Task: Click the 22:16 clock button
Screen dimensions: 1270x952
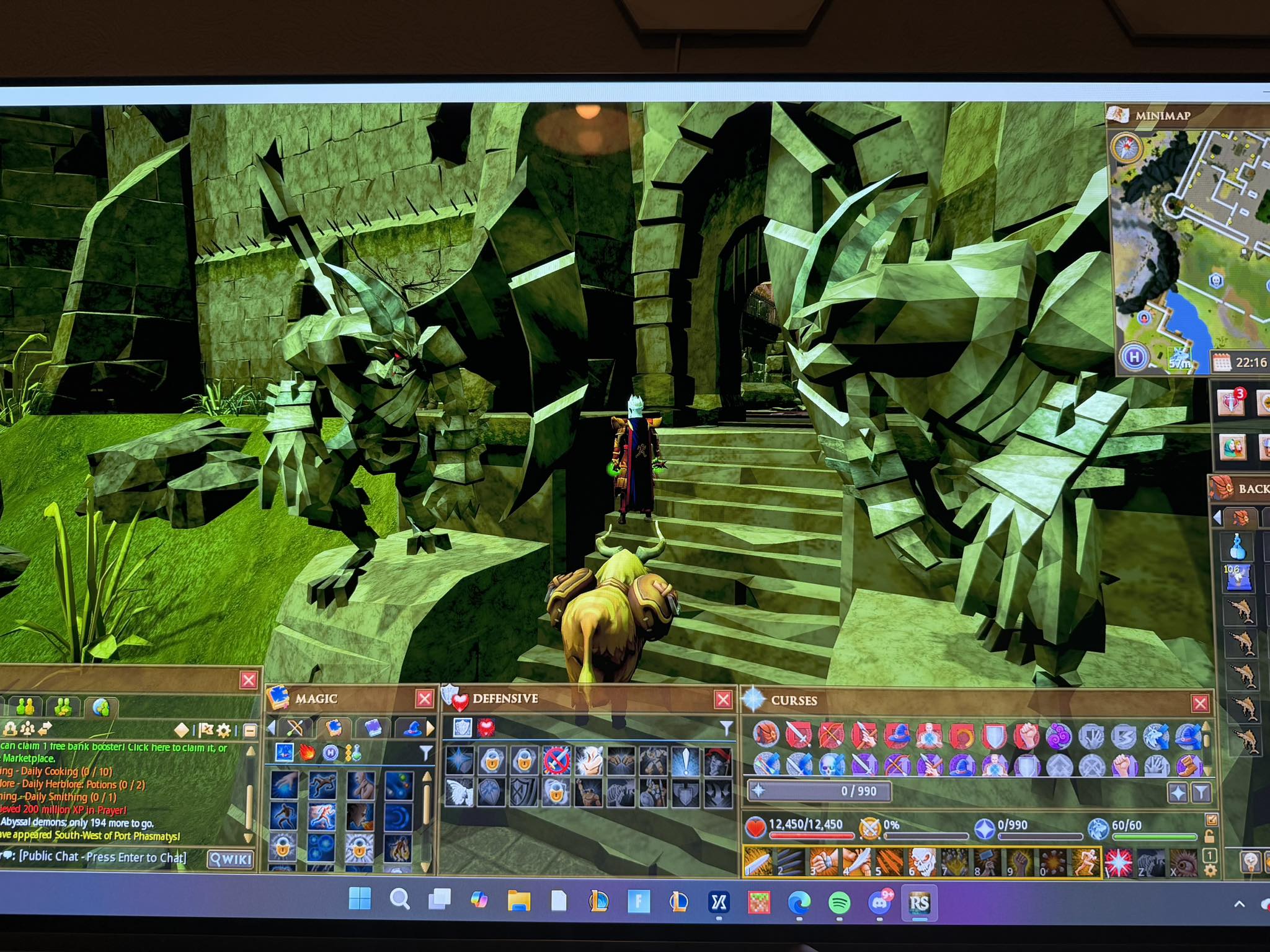Action: pos(1241,362)
